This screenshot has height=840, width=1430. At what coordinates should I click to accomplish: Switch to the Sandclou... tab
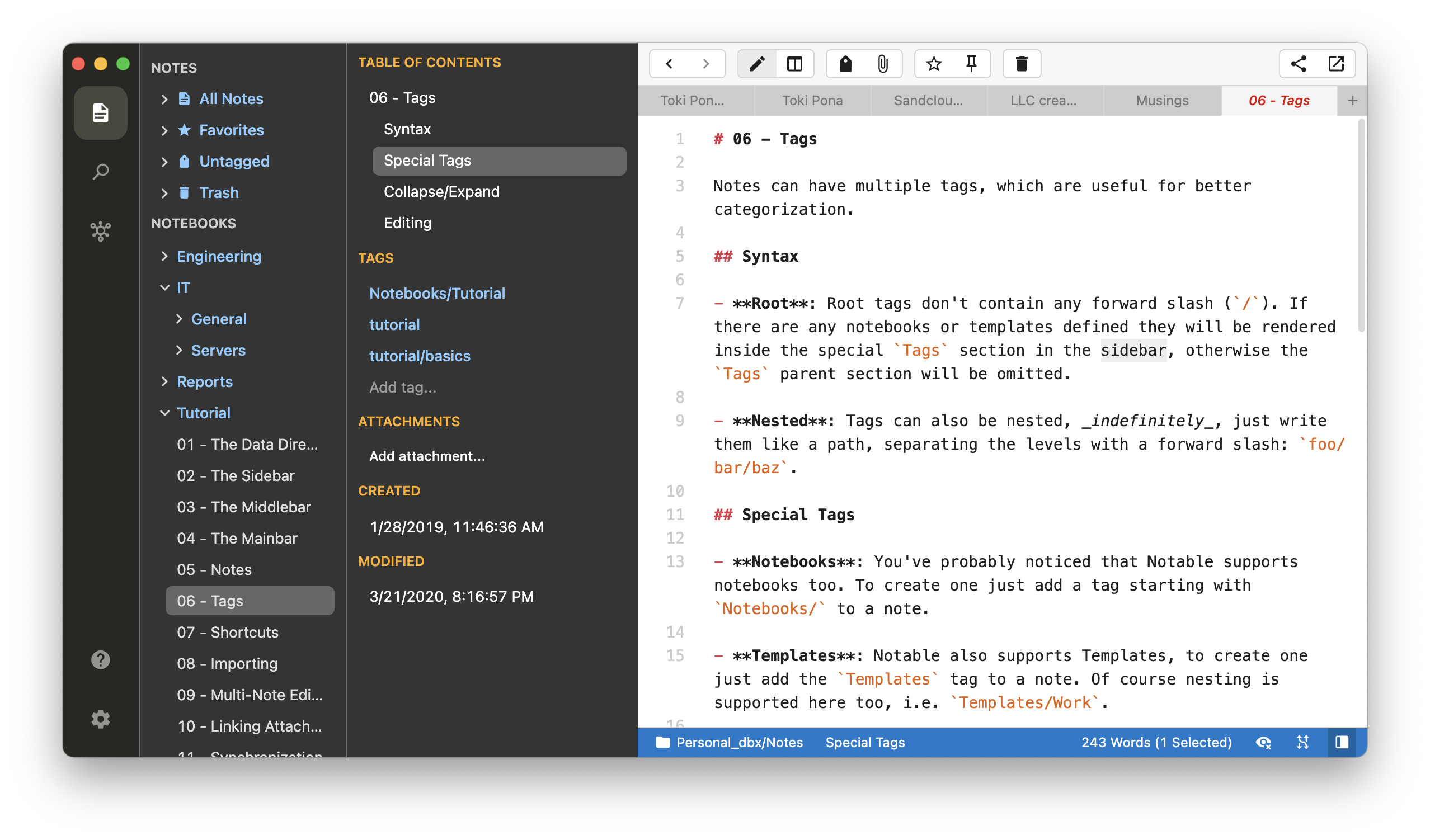pyautogui.click(x=928, y=101)
